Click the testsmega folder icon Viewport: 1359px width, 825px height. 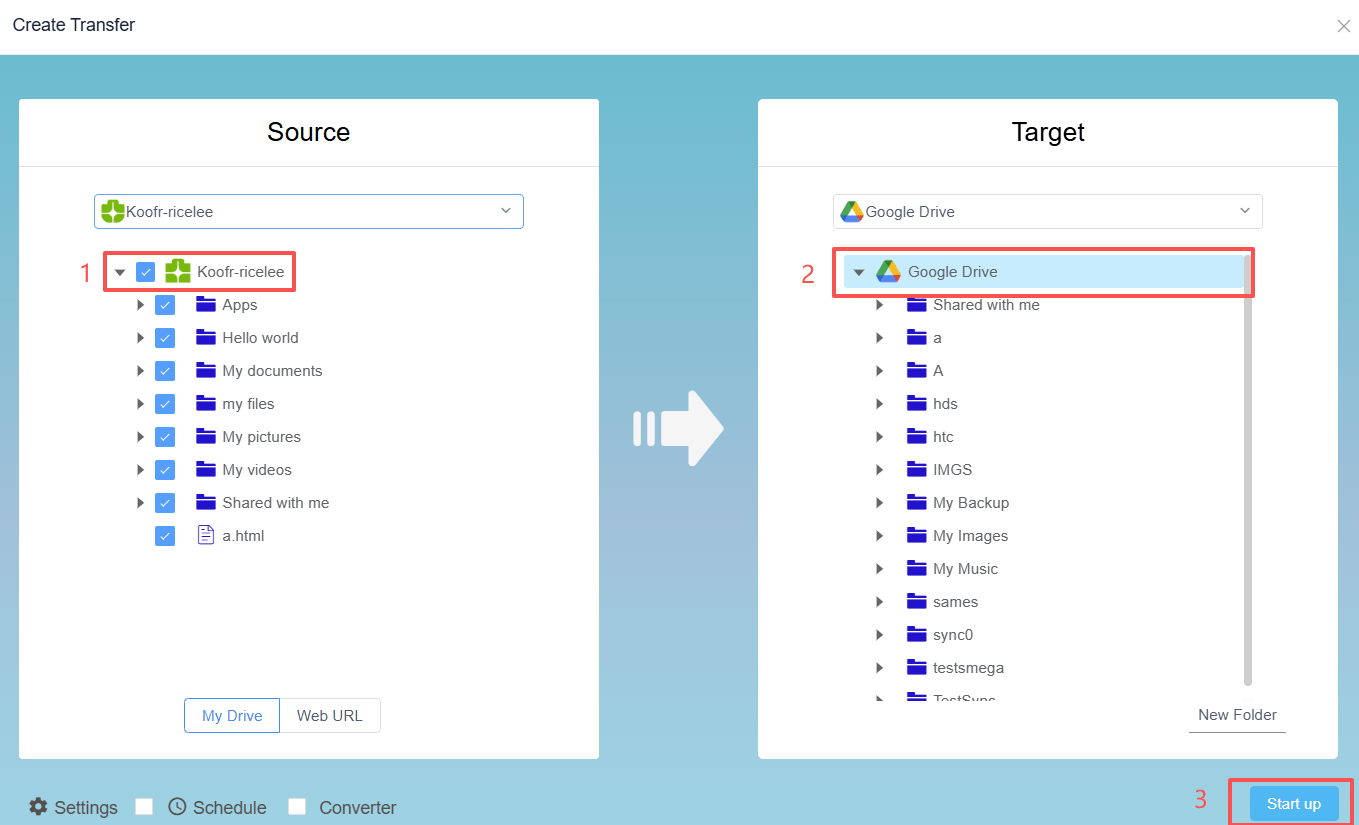[x=917, y=667]
